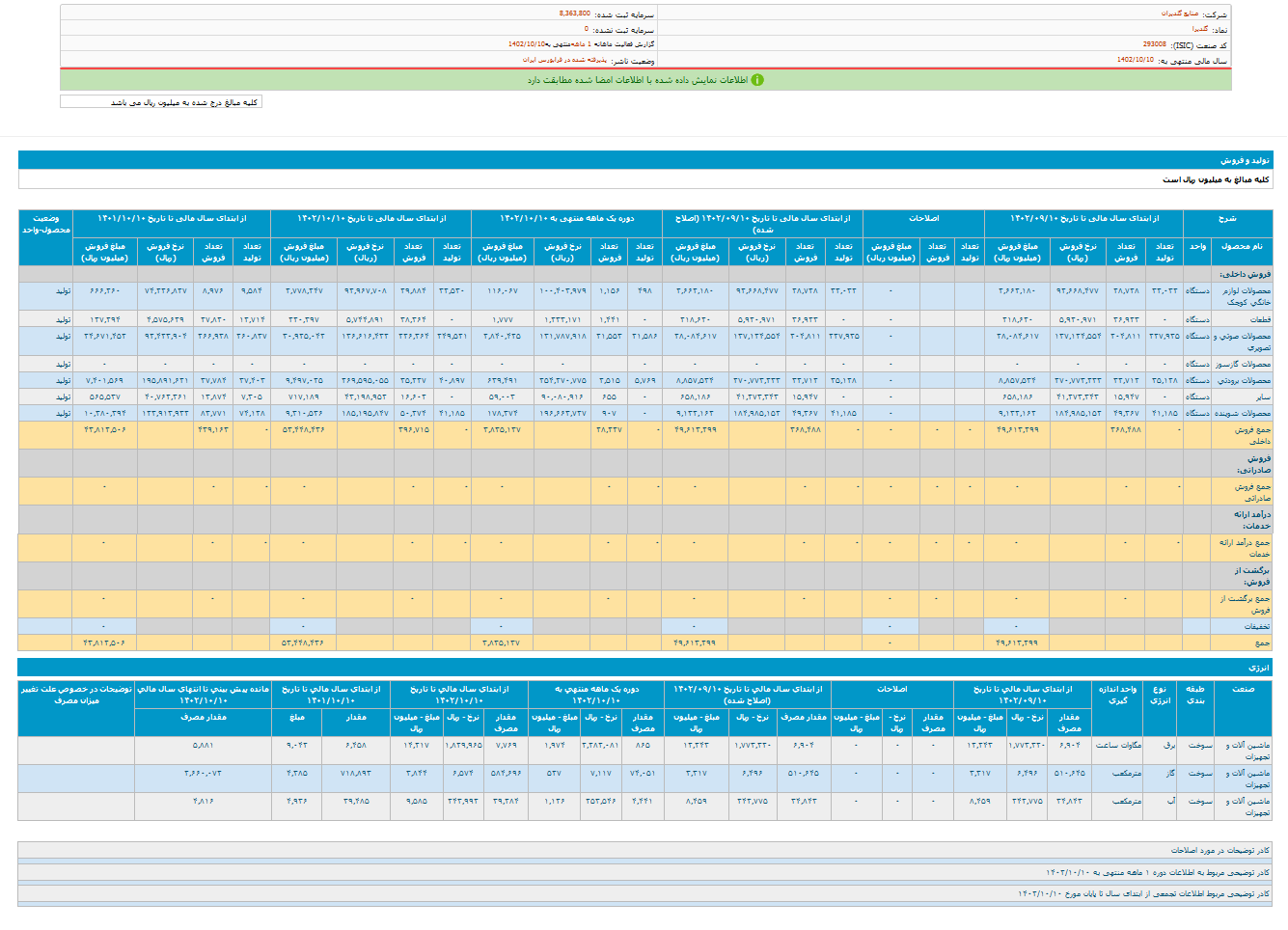
Task: Select the محصولات گازسوز product row name
Action: pos(1242,365)
